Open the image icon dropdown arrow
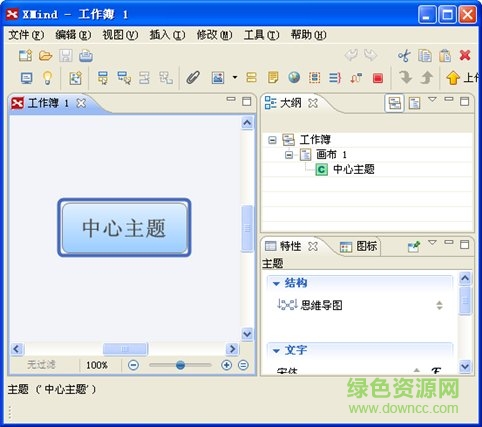Image resolution: width=482 pixels, height=427 pixels. (235, 78)
